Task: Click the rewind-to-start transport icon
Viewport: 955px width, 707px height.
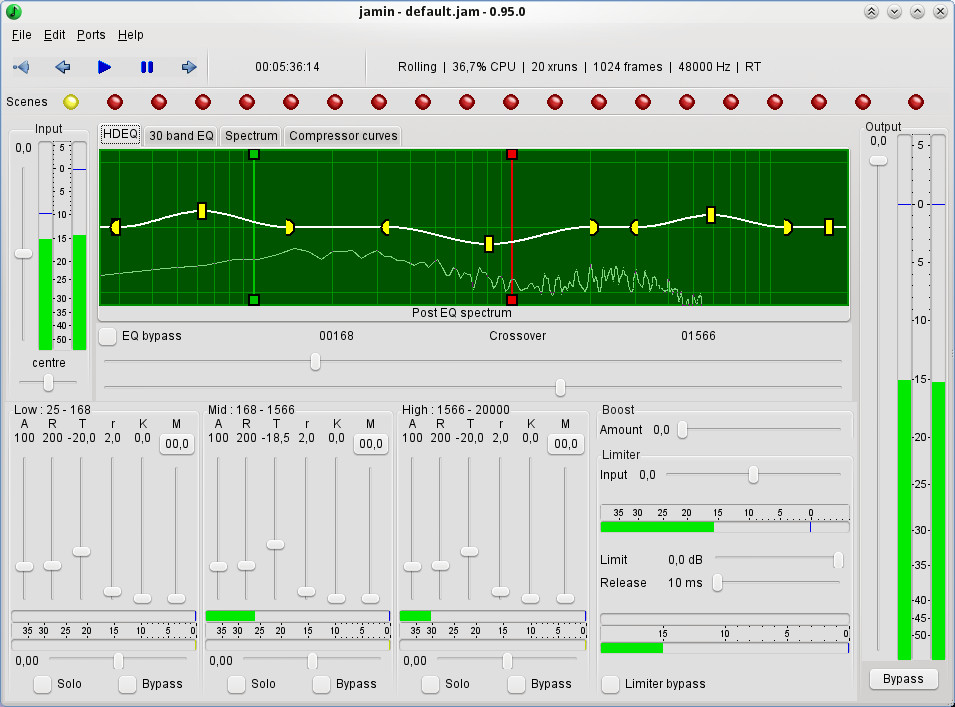Action: pos(21,67)
